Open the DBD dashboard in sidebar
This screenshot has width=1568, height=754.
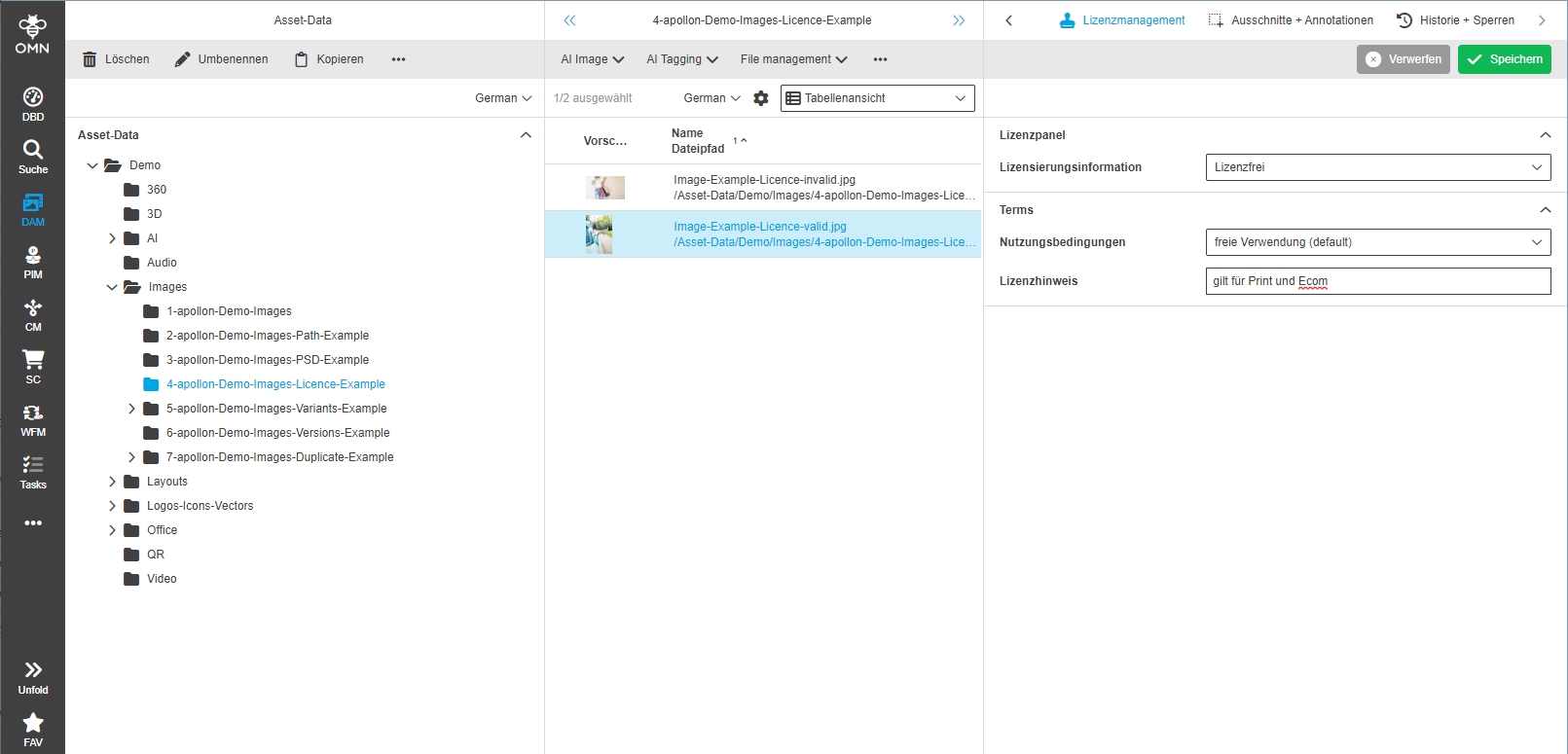(x=33, y=104)
